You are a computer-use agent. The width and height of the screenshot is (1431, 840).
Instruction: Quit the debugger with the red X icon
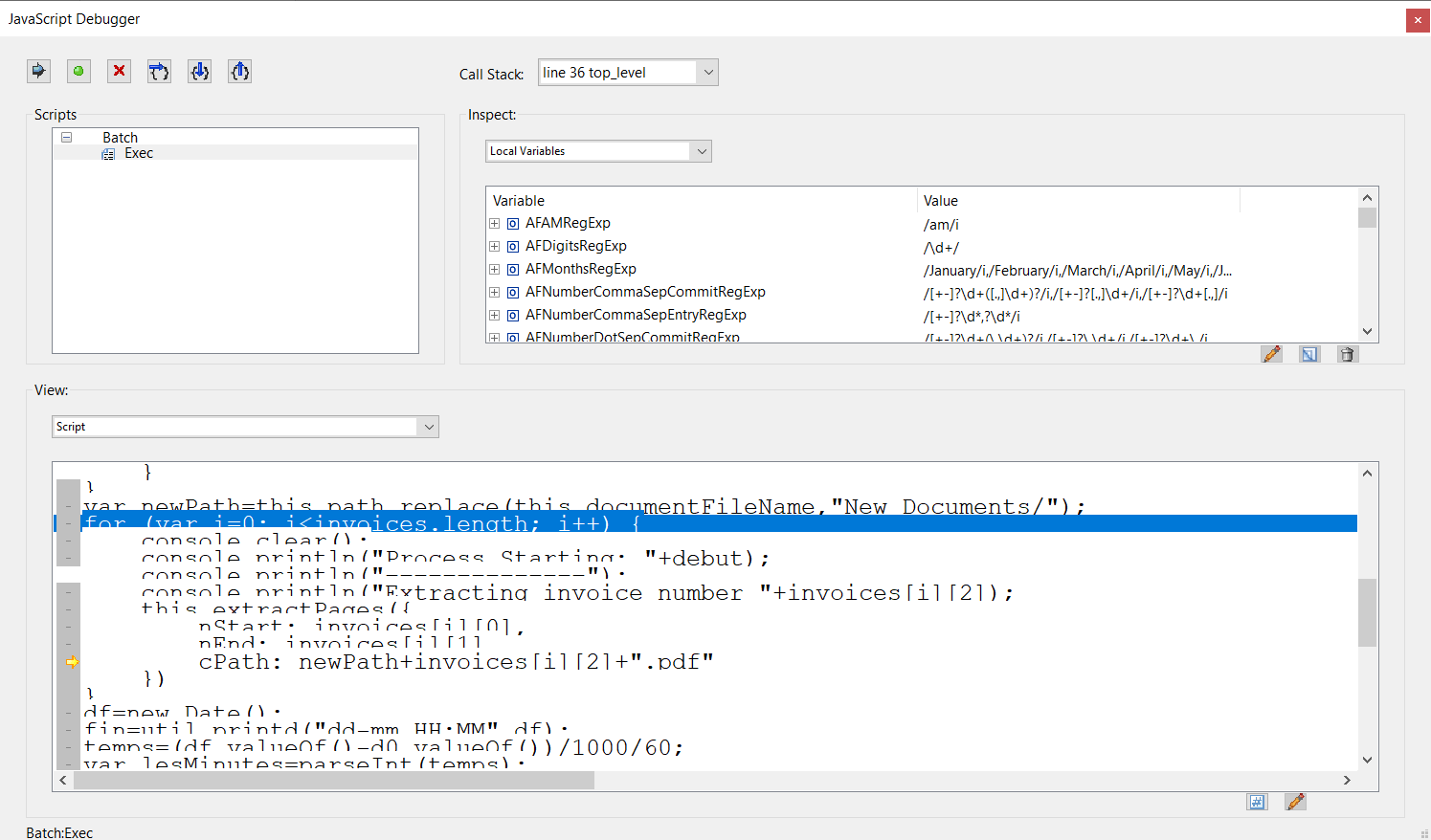119,71
